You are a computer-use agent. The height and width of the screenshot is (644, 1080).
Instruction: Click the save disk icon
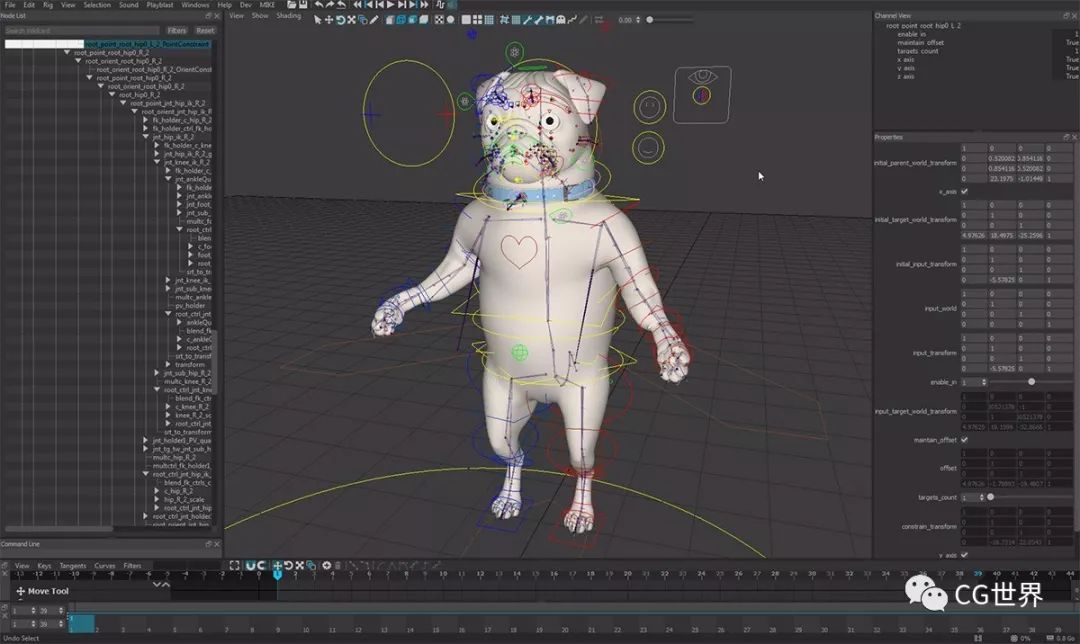click(x=302, y=5)
